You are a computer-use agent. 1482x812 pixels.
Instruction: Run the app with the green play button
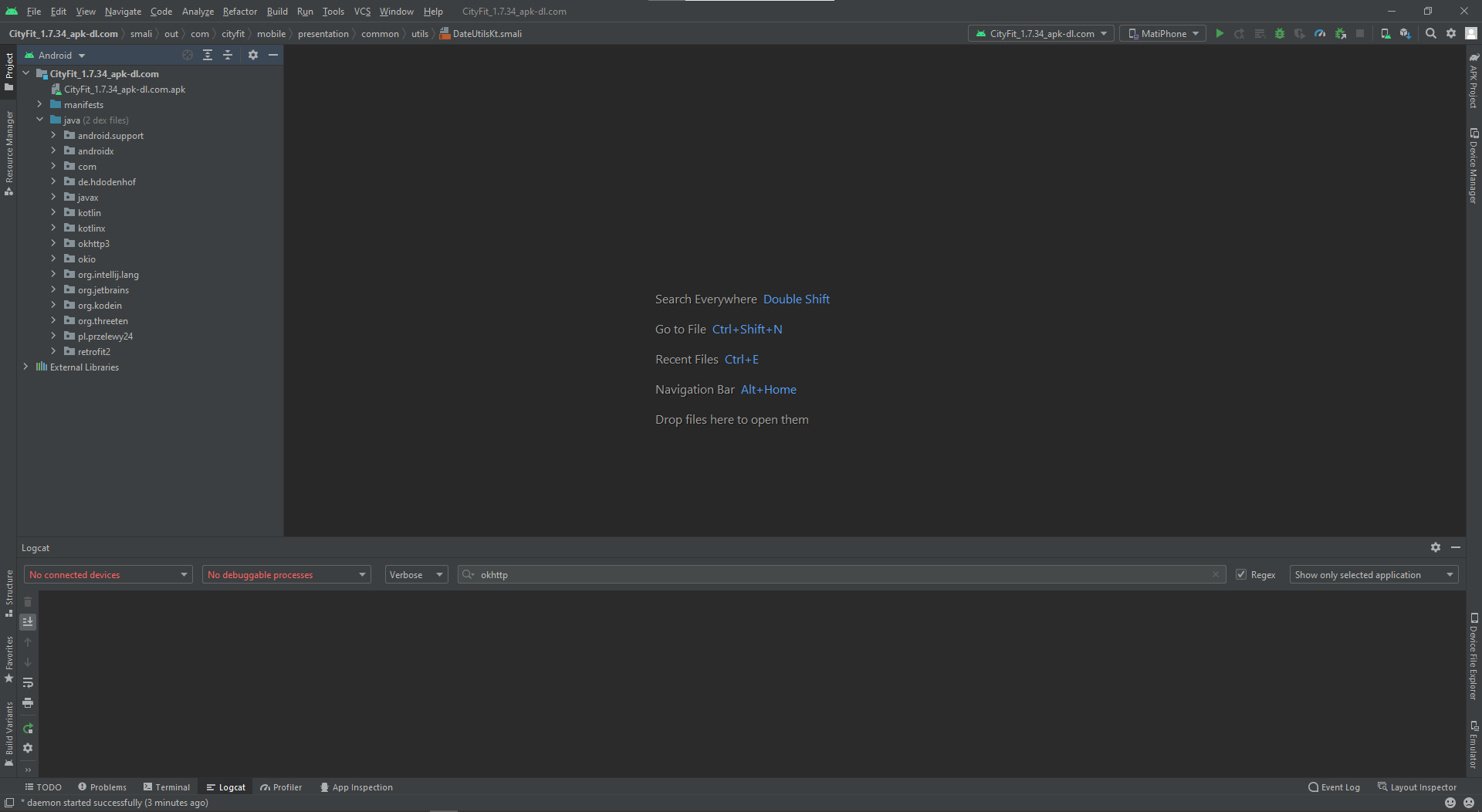(1220, 34)
